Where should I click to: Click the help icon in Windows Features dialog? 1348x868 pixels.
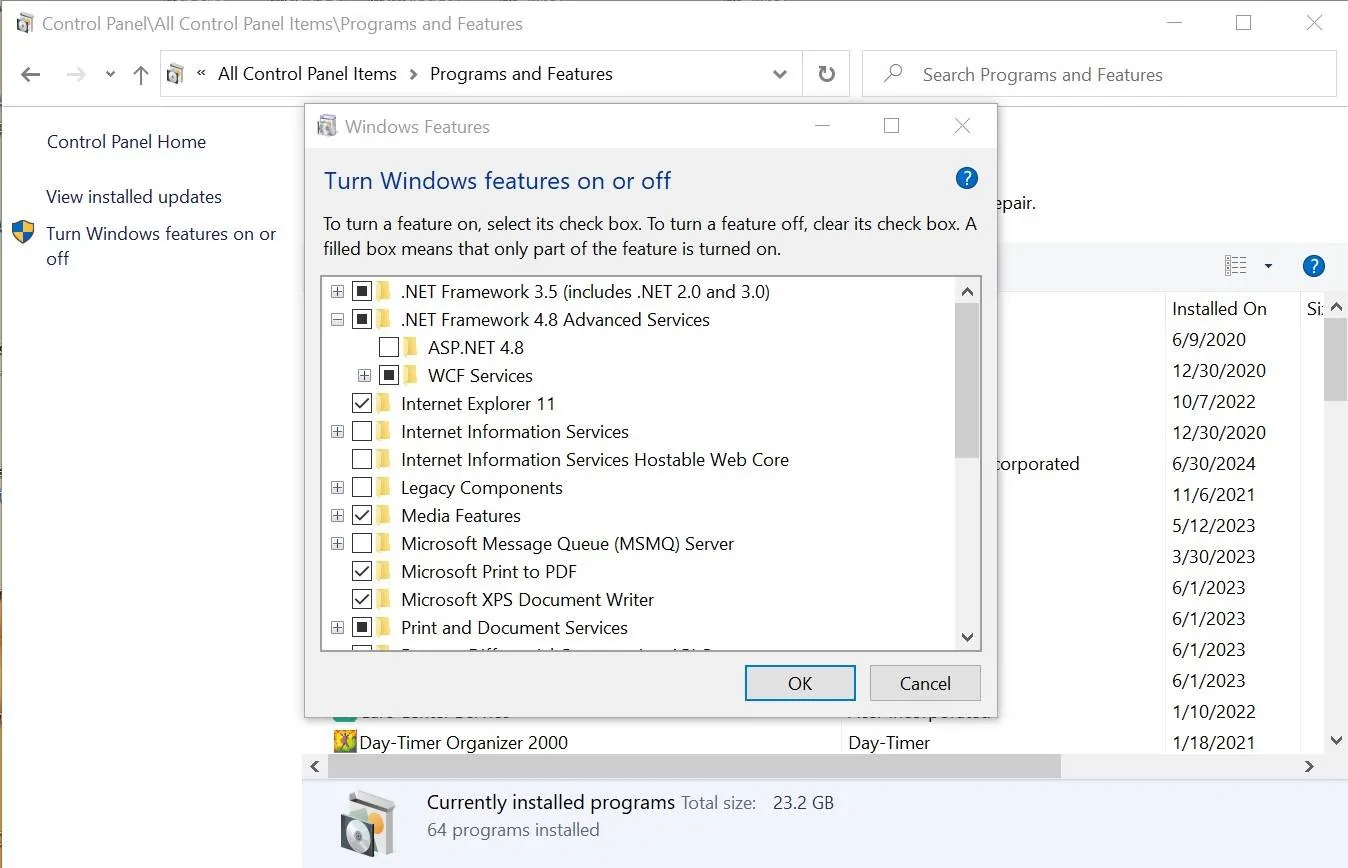coord(967,179)
